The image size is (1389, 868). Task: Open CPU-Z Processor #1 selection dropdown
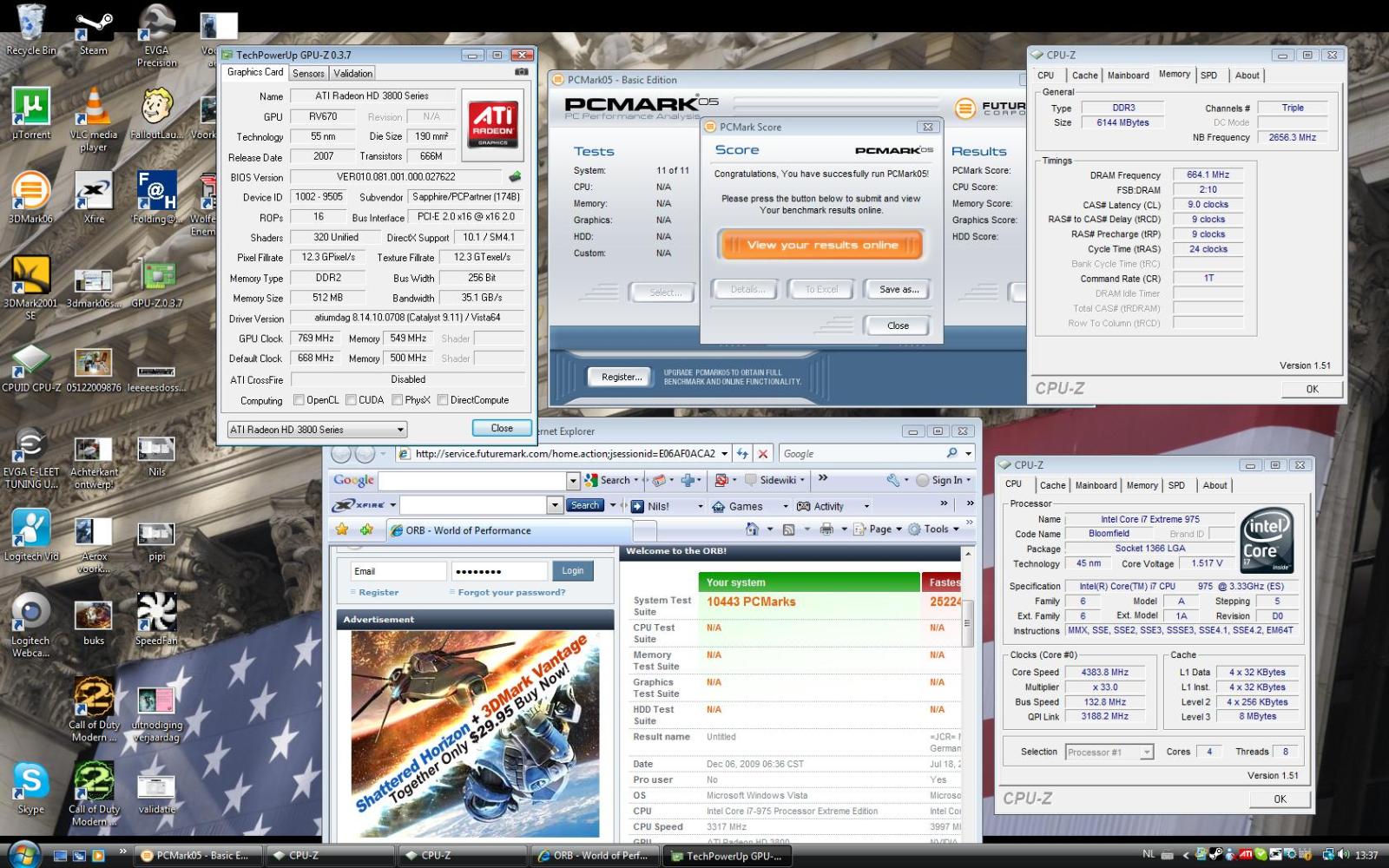(x=1109, y=752)
